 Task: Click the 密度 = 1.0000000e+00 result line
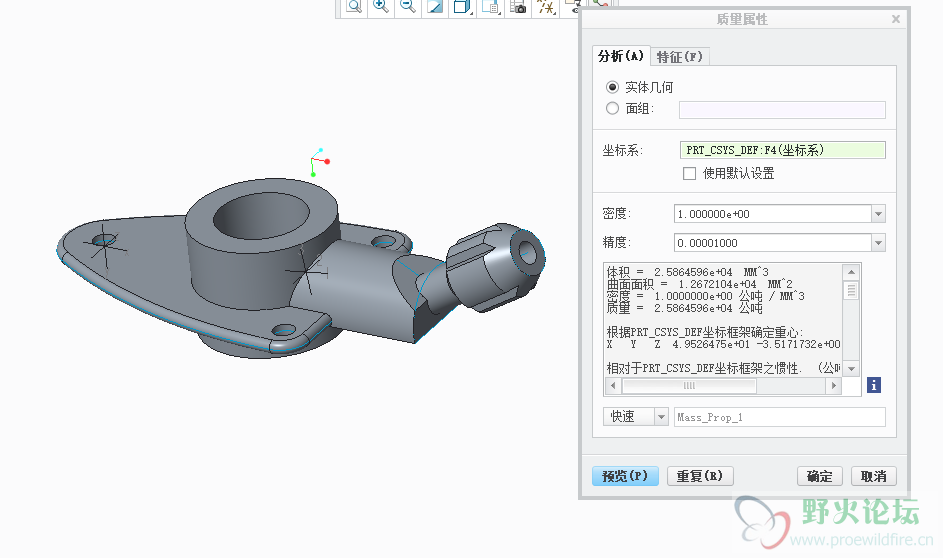pyautogui.click(x=705, y=296)
